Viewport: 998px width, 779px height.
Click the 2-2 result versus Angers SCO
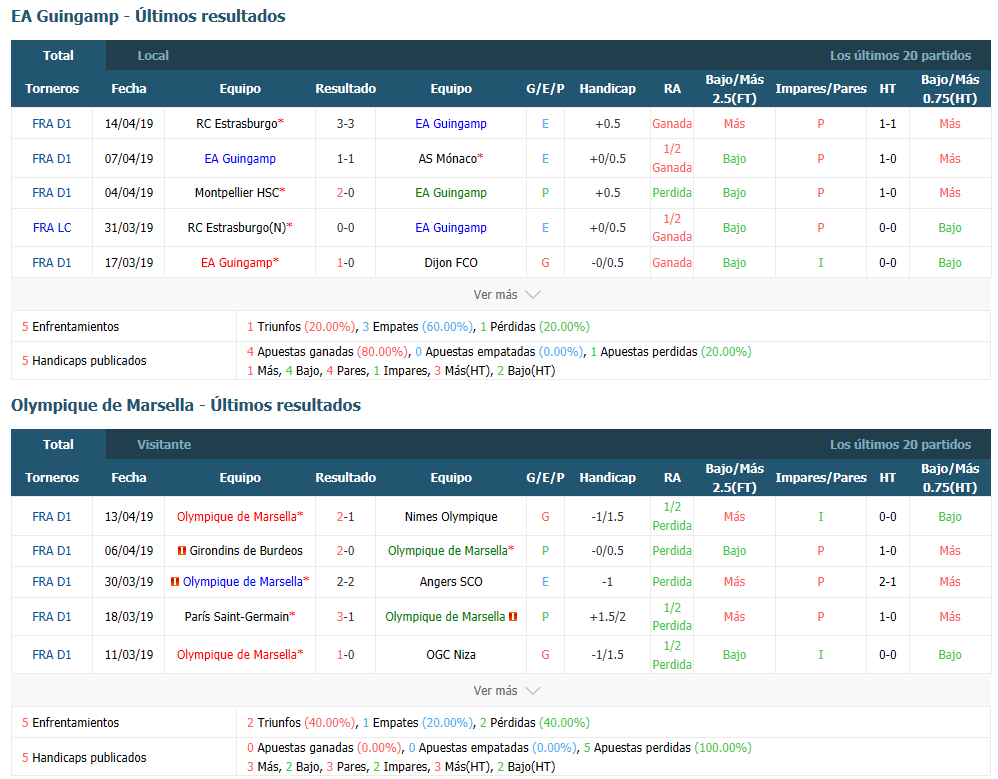(346, 582)
